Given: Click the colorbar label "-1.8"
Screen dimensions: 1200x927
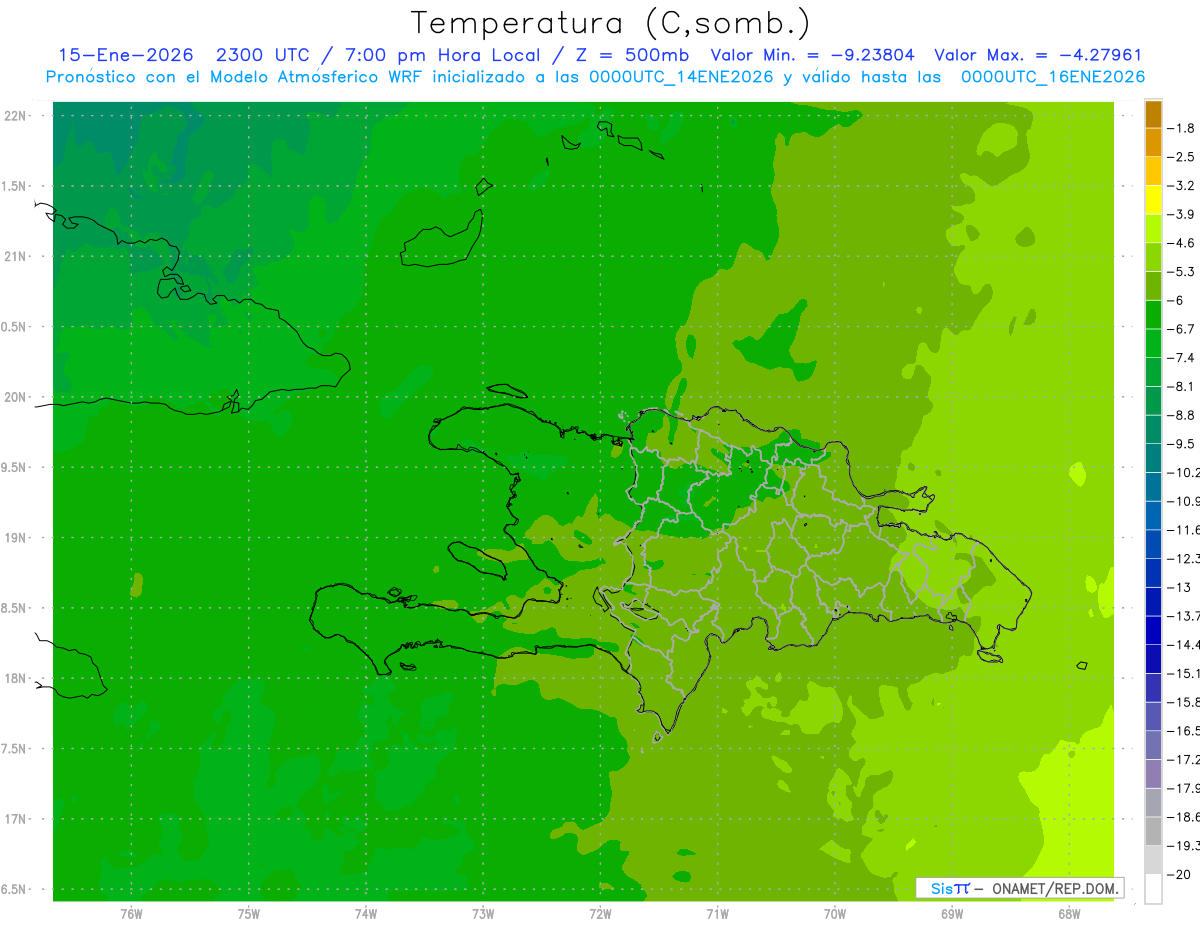Looking at the screenshot, I should click(x=1181, y=128).
